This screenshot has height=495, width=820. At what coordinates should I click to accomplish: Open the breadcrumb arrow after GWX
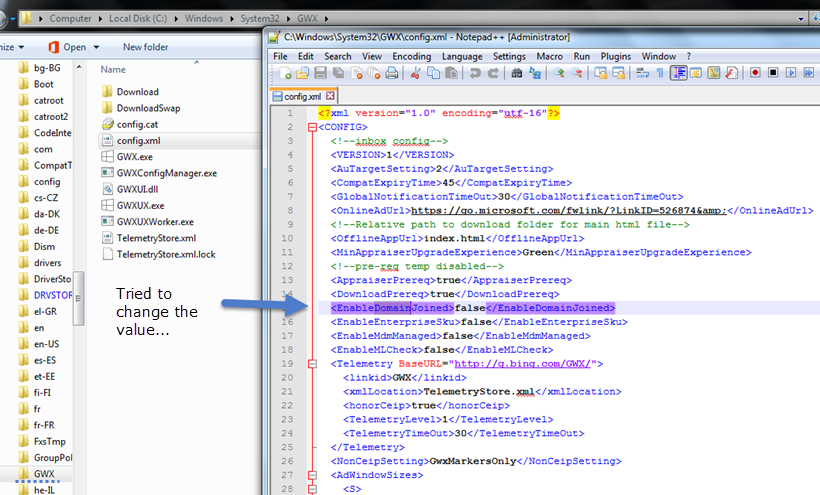pos(326,19)
